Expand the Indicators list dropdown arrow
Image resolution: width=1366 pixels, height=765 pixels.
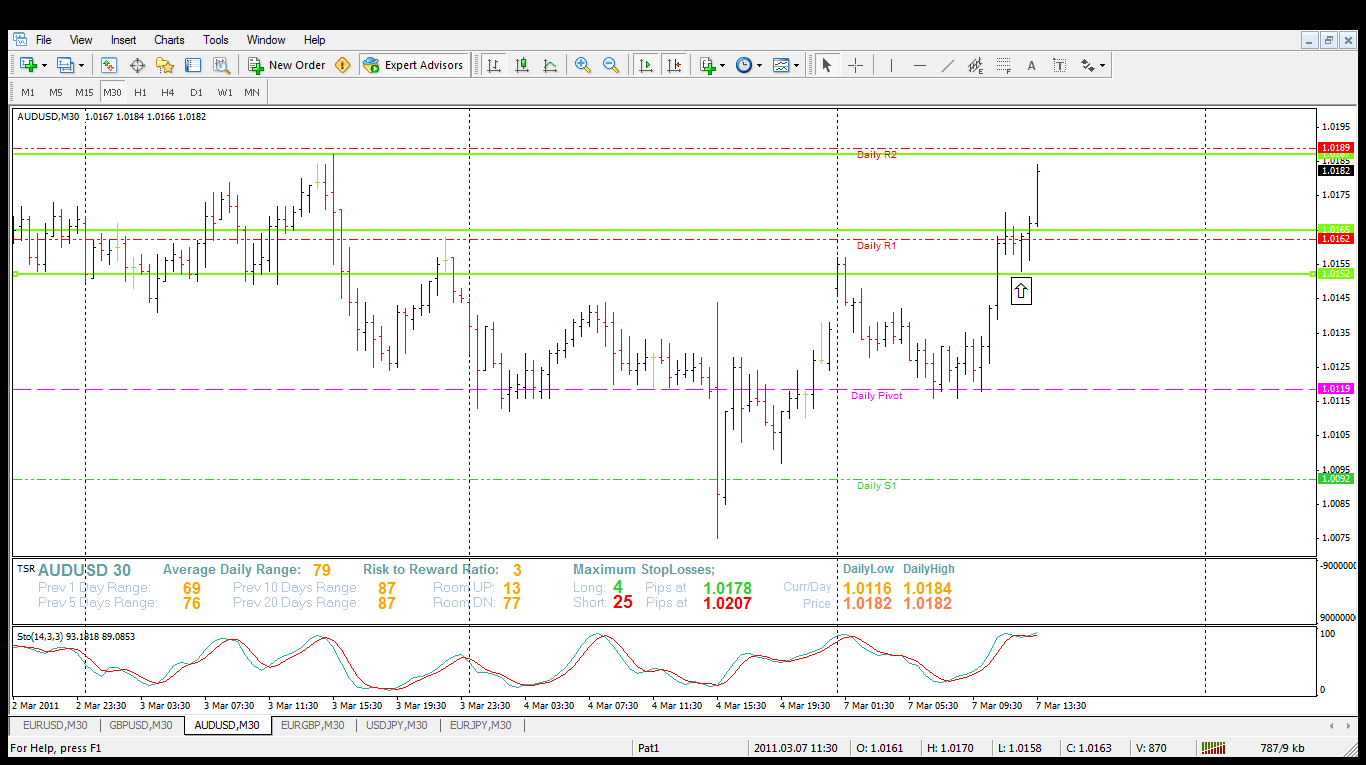click(x=723, y=65)
